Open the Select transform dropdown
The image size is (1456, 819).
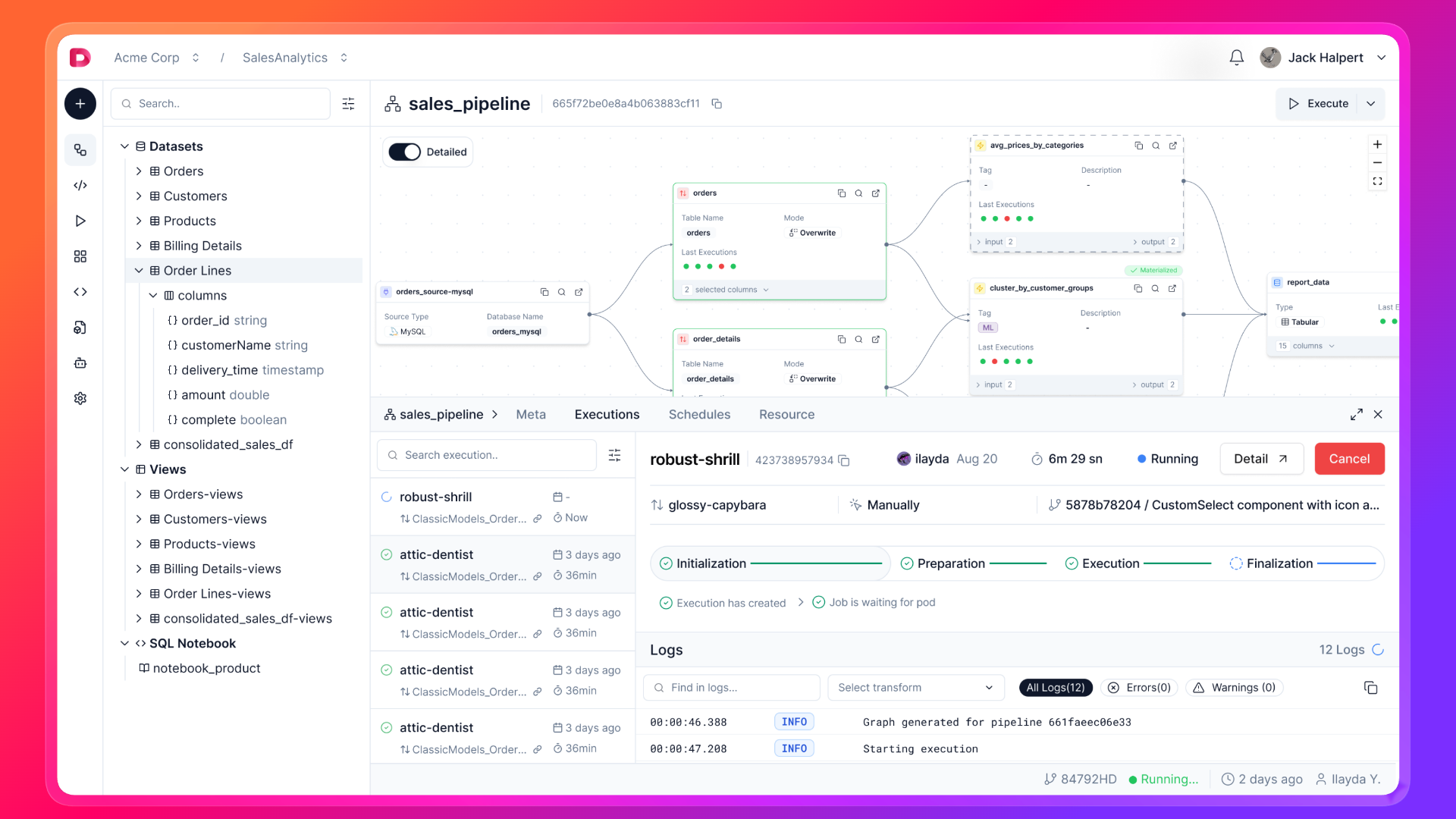click(x=915, y=688)
